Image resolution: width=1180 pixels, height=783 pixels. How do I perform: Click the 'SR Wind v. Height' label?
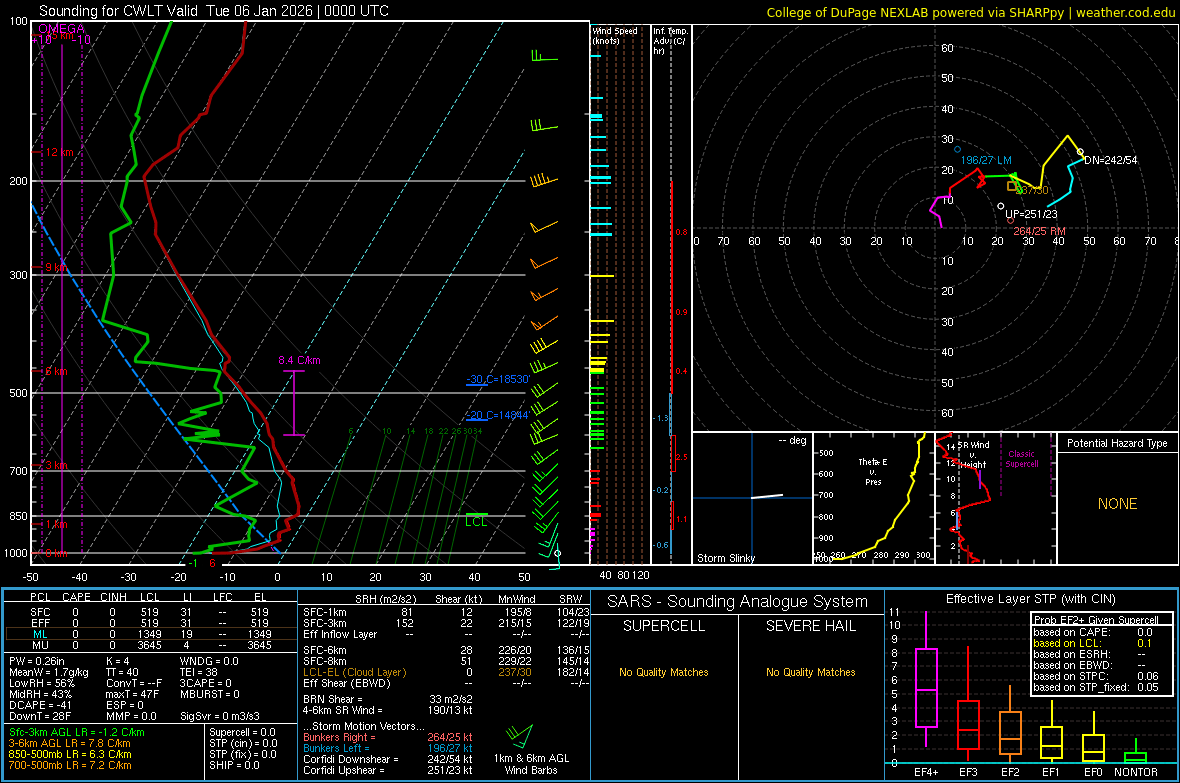[973, 455]
